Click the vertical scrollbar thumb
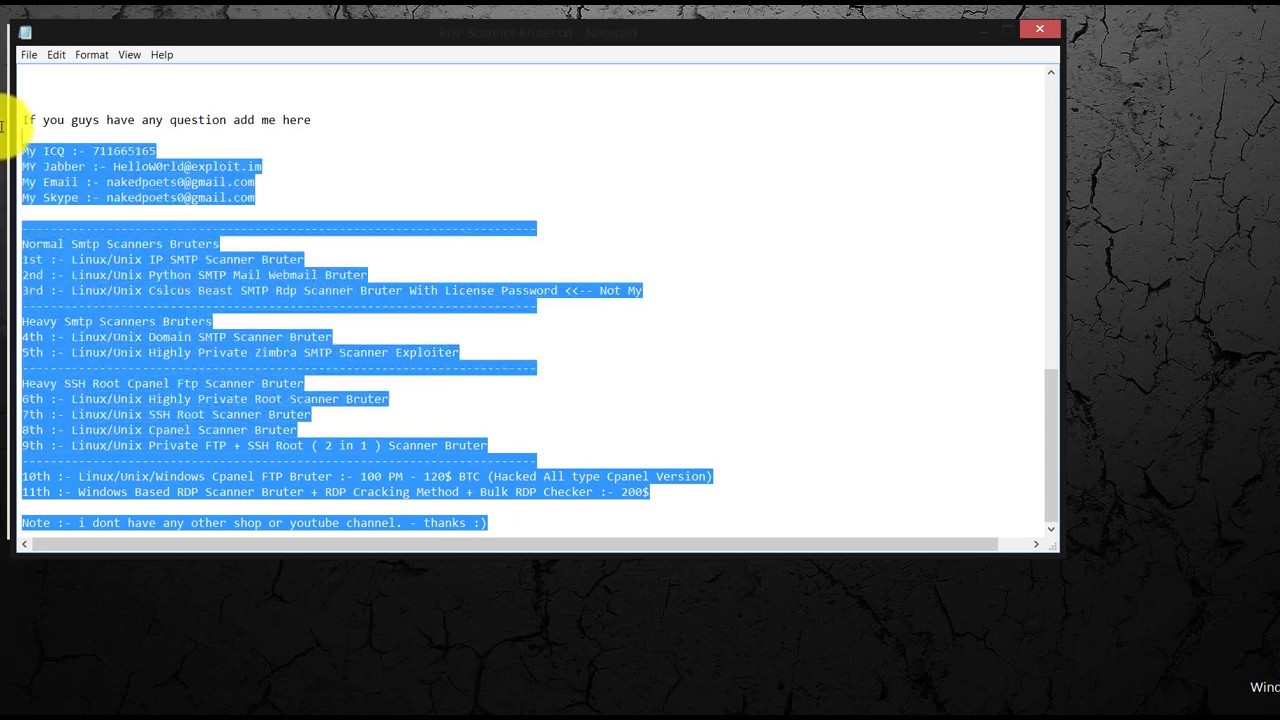This screenshot has height=720, width=1280. click(x=1051, y=444)
